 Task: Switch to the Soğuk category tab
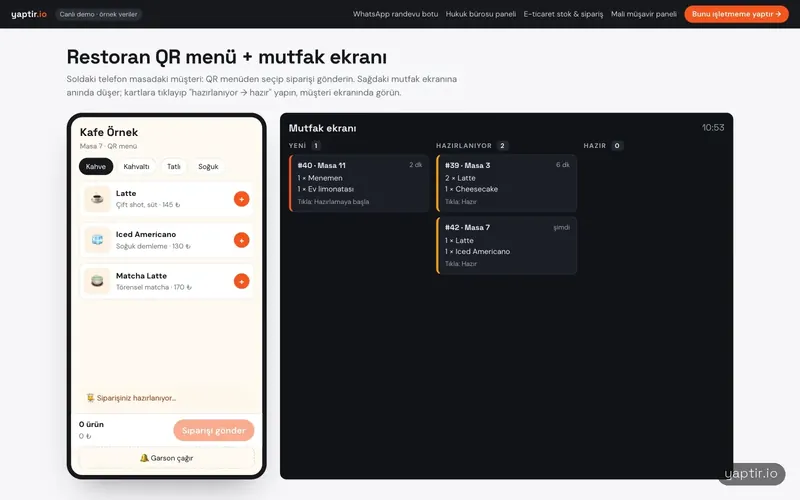coord(208,166)
